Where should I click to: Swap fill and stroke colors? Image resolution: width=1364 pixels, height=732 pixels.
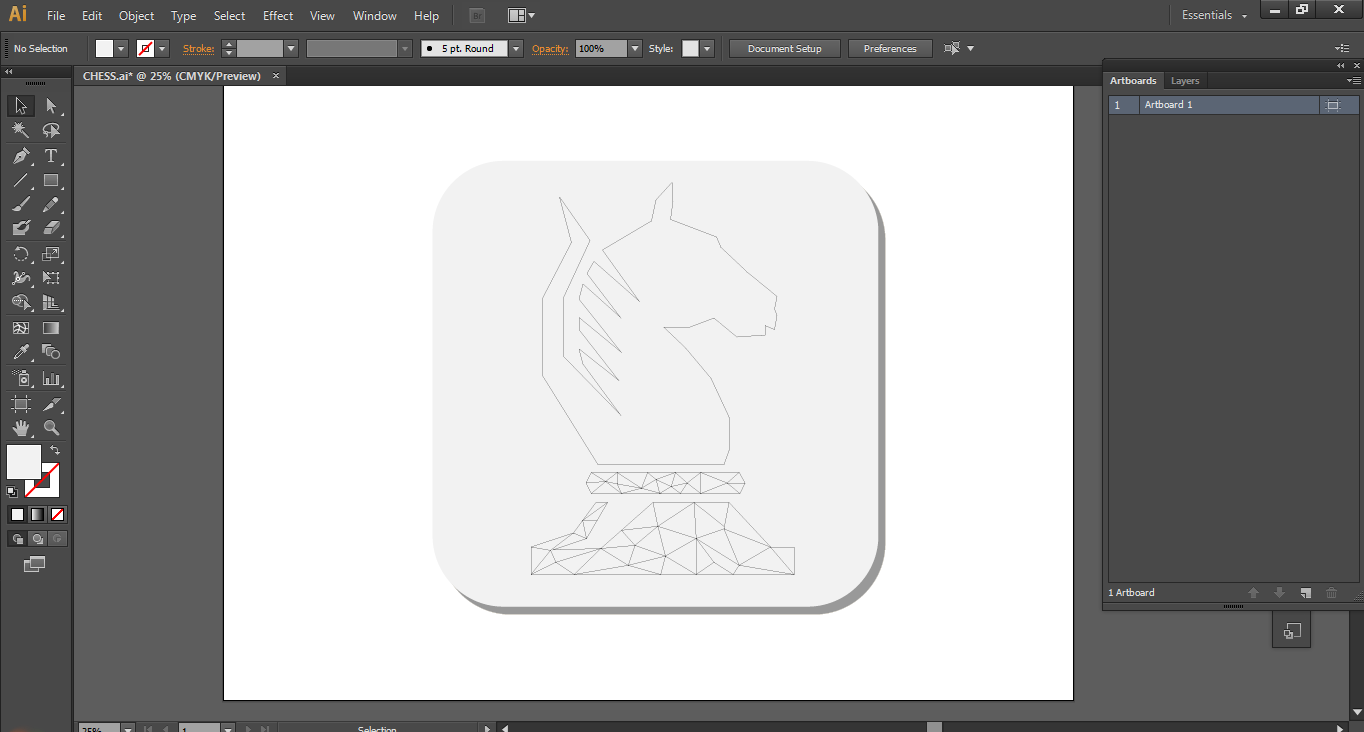(55, 451)
